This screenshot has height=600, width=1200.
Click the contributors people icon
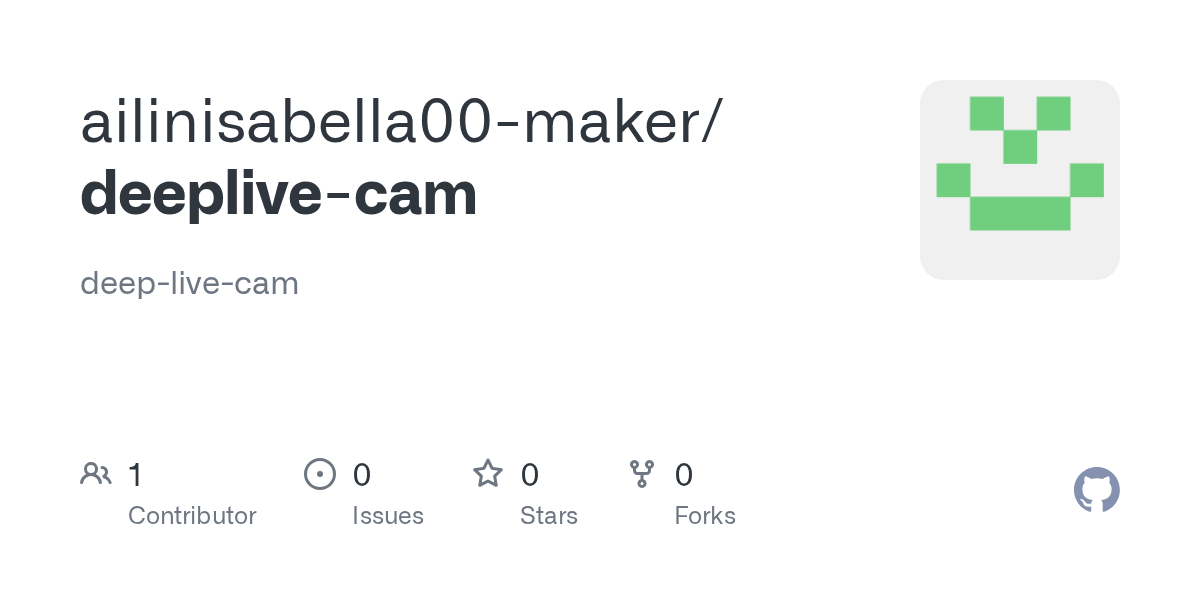coord(96,474)
